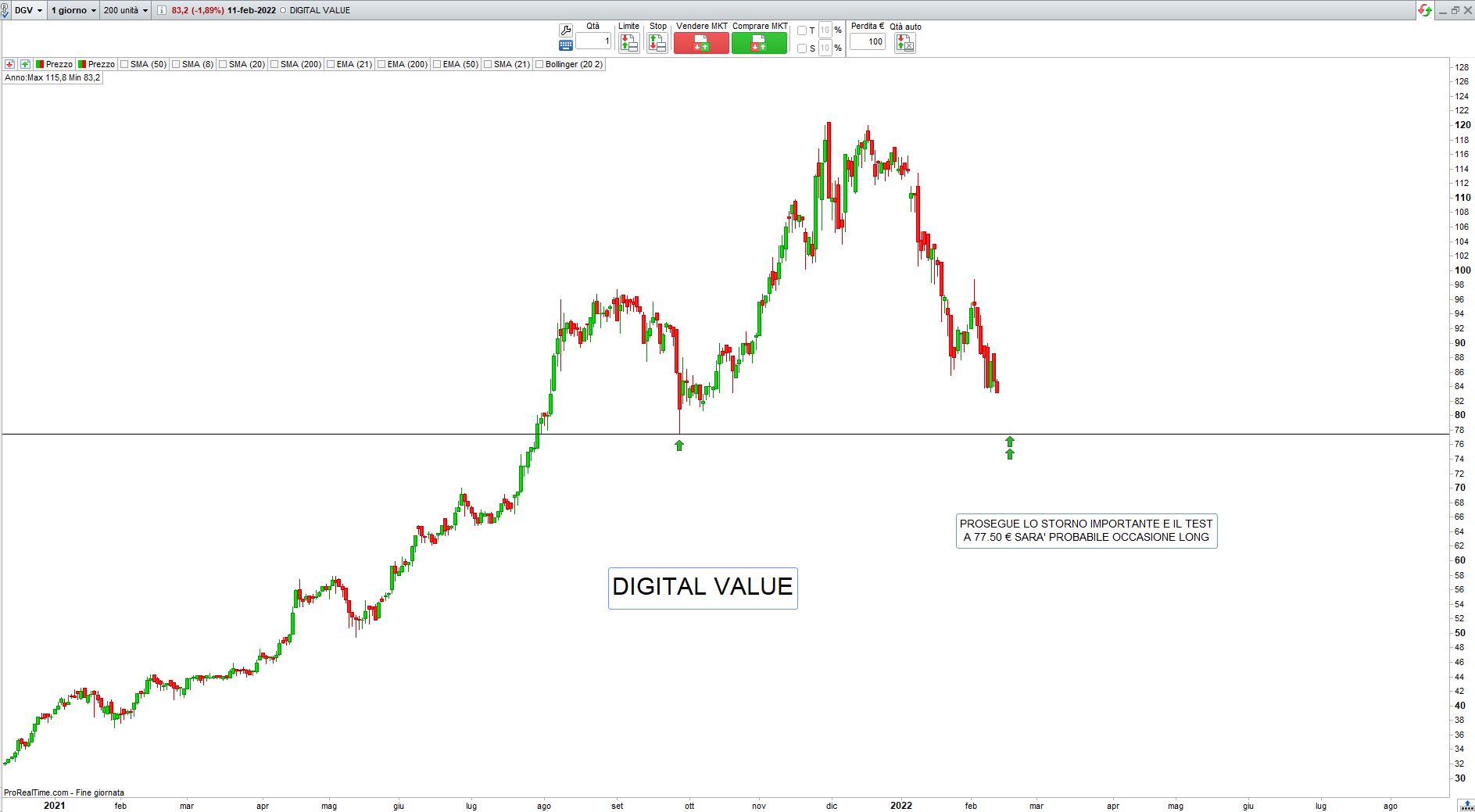Click the Qtà auto calculation icon
This screenshot has width=1475, height=812.
click(905, 43)
